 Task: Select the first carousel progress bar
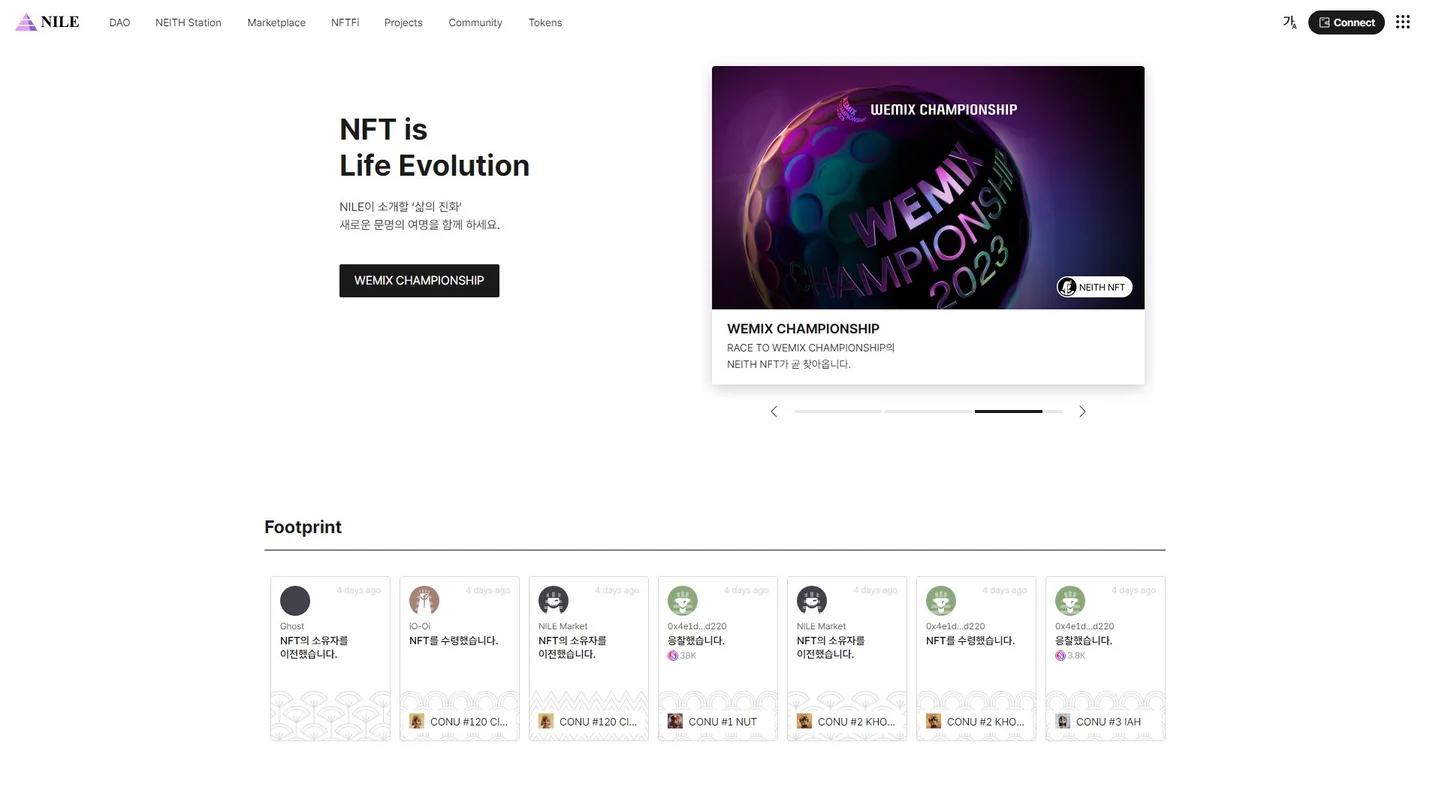[x=838, y=411]
